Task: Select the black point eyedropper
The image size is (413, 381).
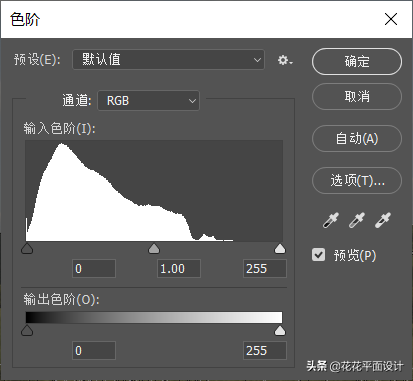Action: coord(331,220)
